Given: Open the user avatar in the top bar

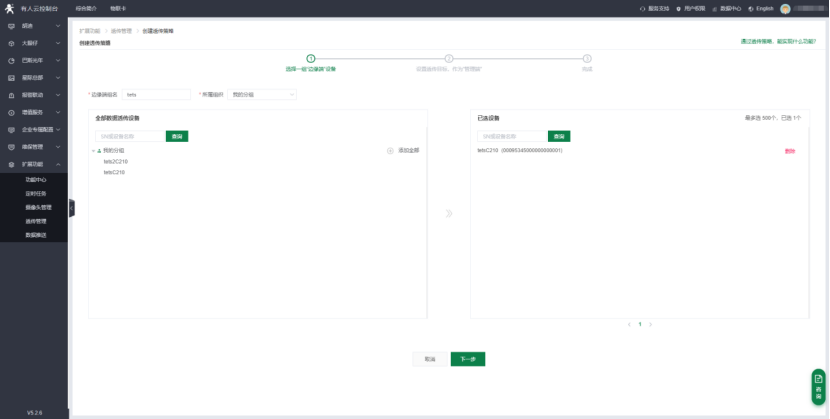Looking at the screenshot, I should (x=786, y=8).
